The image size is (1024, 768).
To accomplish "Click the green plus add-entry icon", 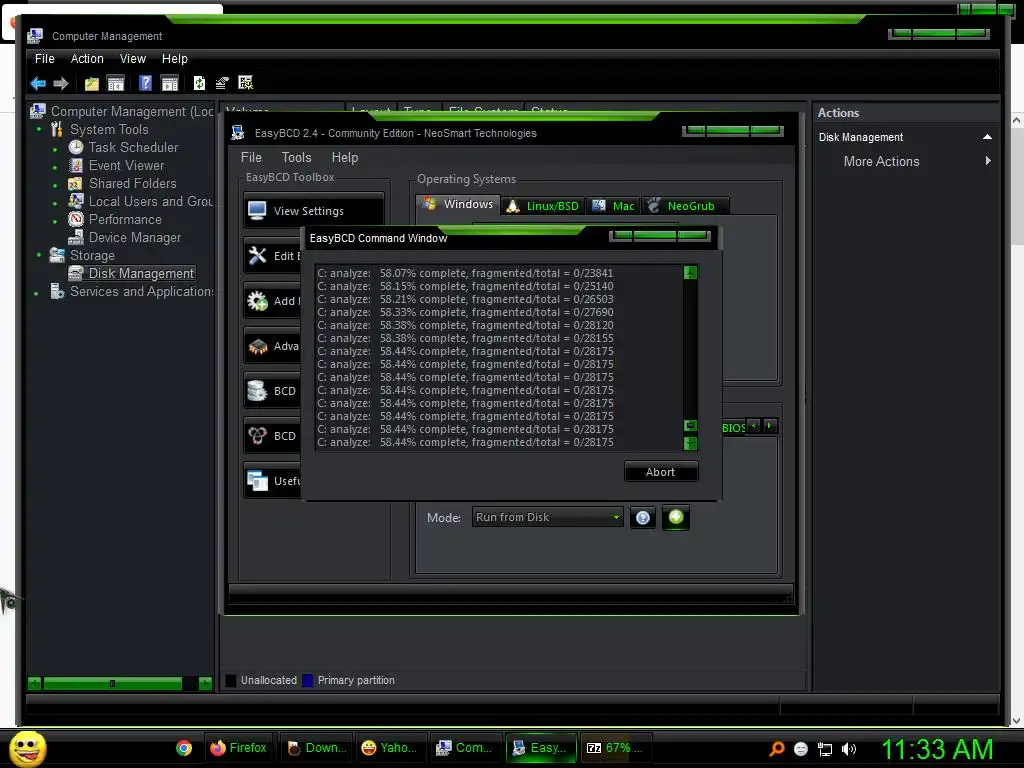I will click(x=676, y=517).
